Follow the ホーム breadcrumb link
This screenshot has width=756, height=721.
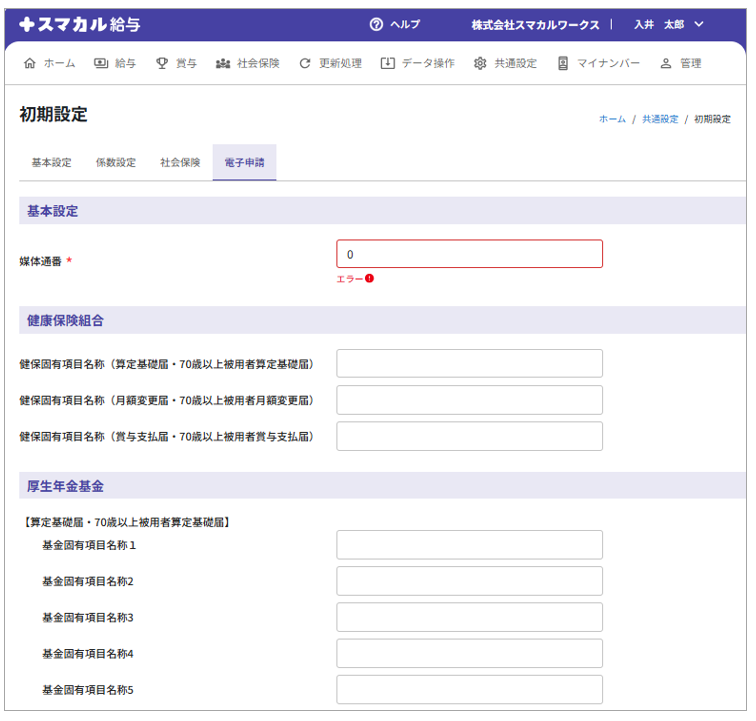tap(612, 119)
